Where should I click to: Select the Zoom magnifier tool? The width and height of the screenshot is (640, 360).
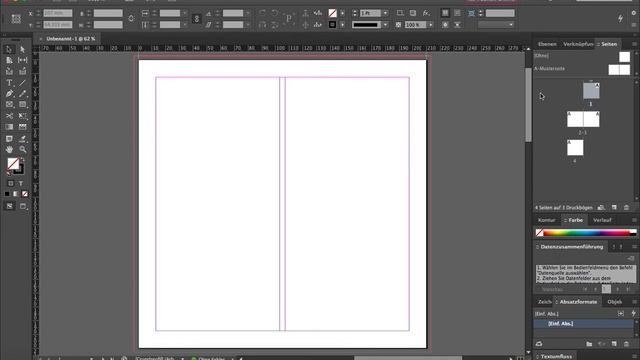(x=22, y=150)
